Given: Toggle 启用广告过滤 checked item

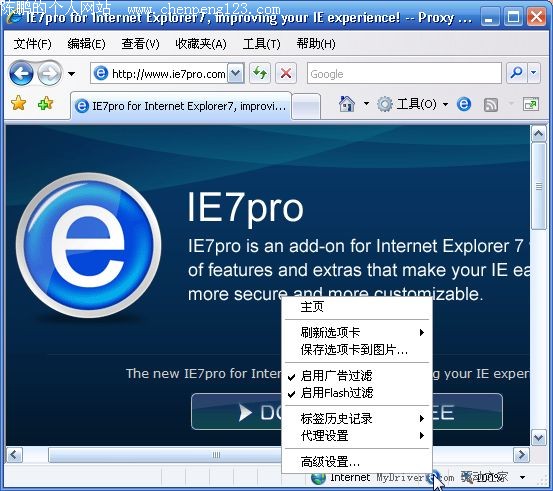Looking at the screenshot, I should [357, 375].
